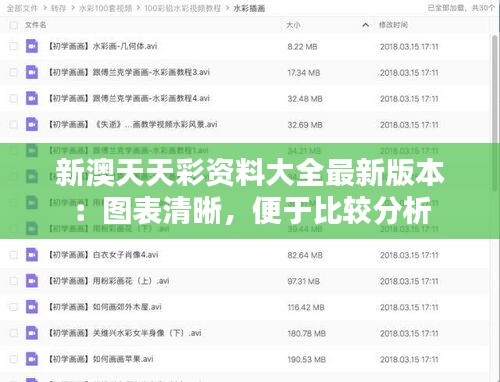Check the box for 如何画画苹果.avi
The image size is (500, 382).
coord(13,359)
